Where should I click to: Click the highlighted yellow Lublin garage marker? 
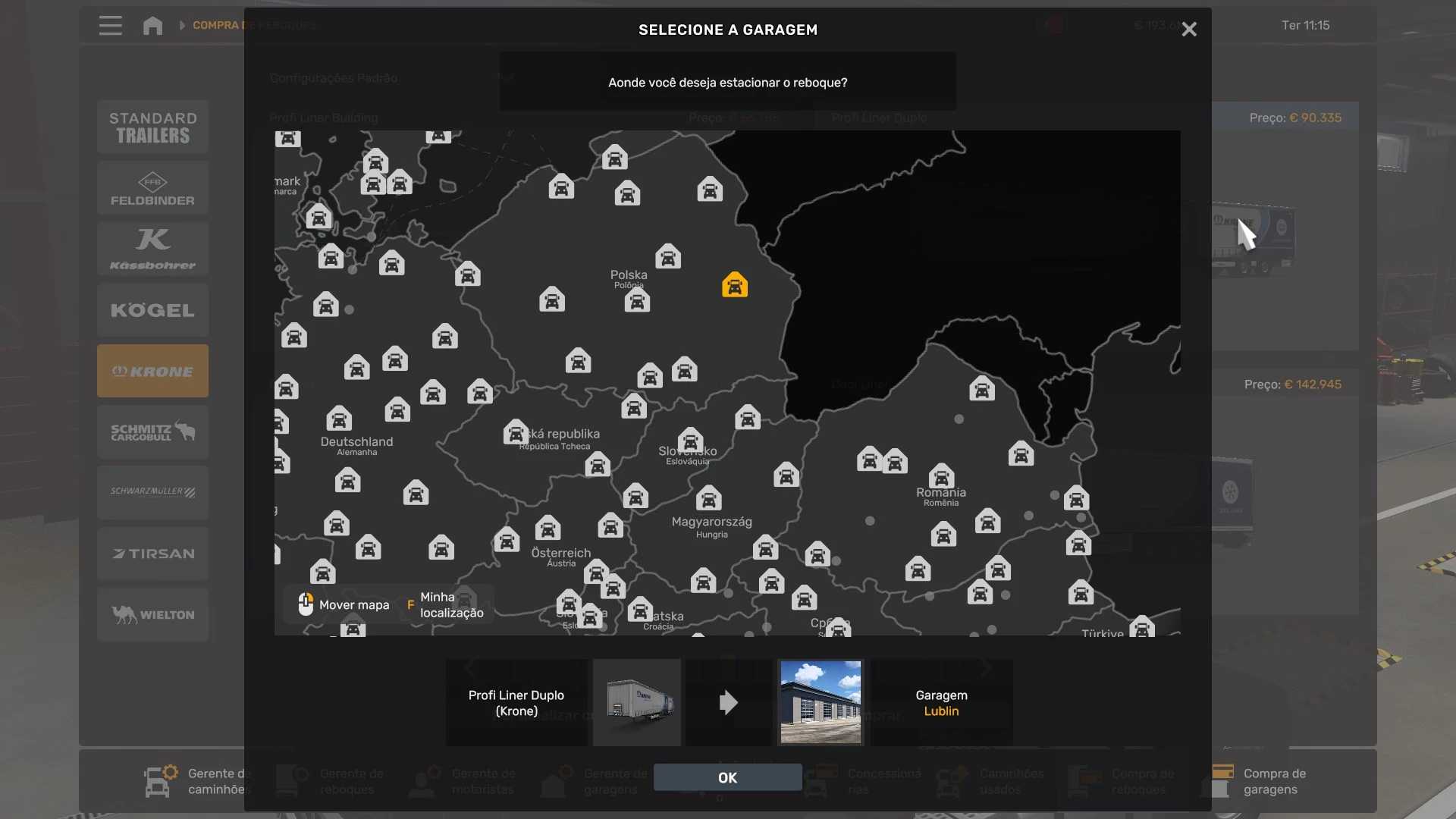(734, 285)
